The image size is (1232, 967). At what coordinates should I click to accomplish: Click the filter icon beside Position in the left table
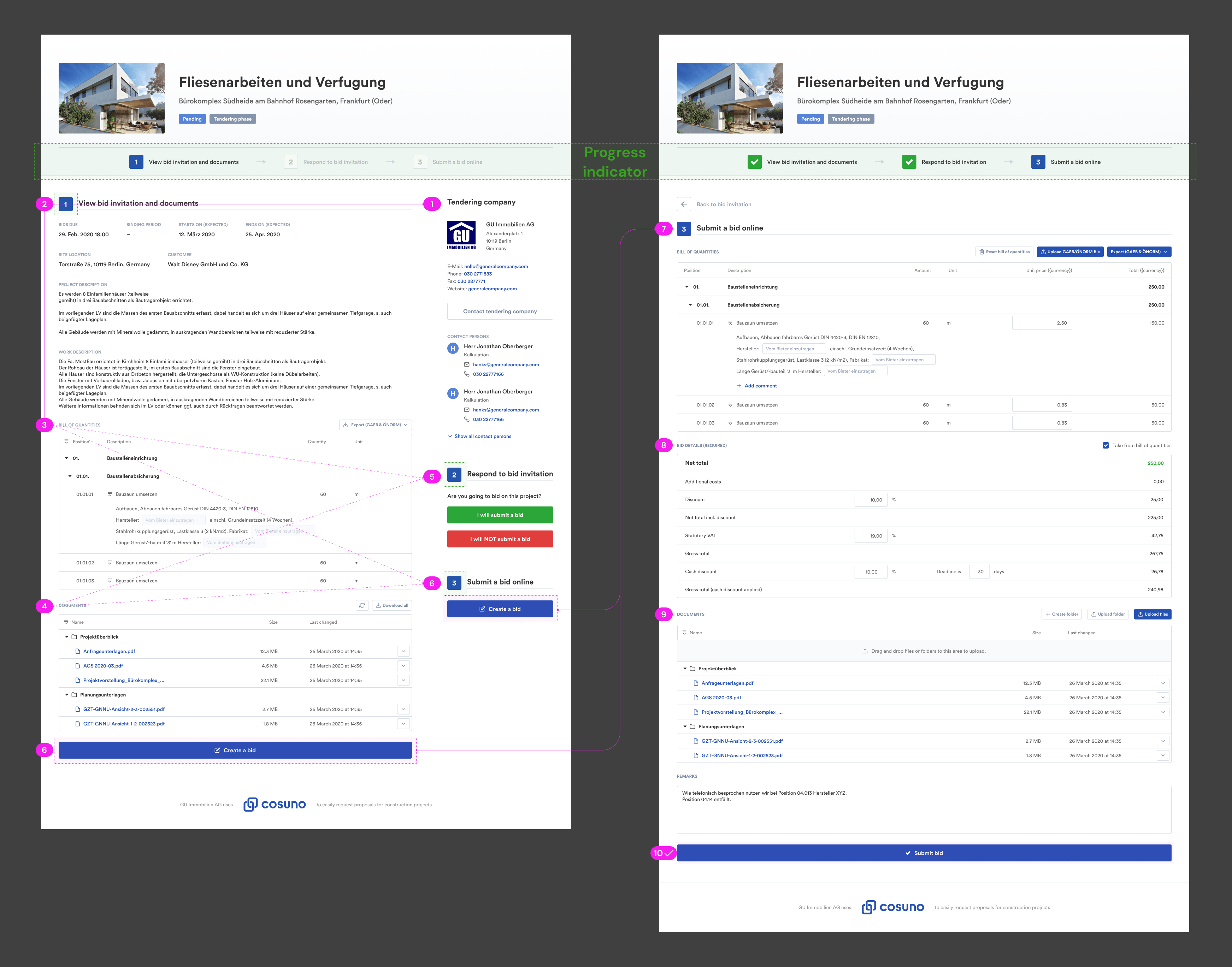66,441
